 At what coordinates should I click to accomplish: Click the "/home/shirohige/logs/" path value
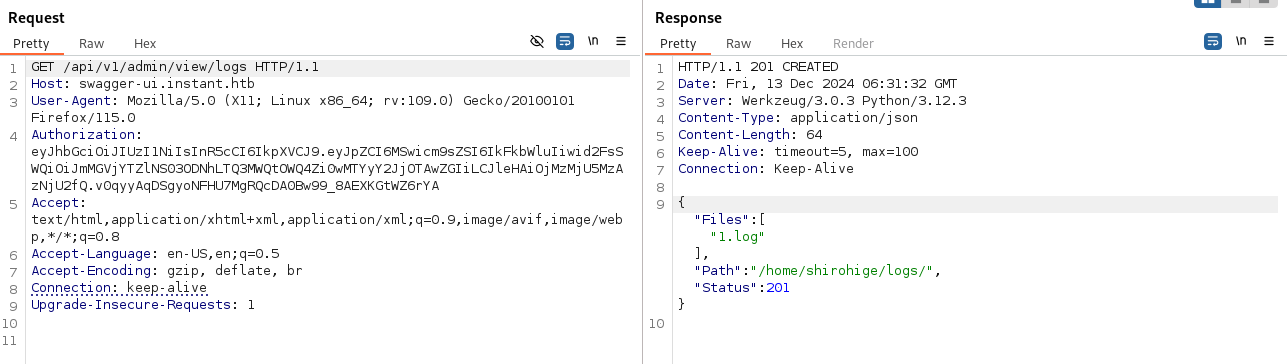(x=843, y=271)
